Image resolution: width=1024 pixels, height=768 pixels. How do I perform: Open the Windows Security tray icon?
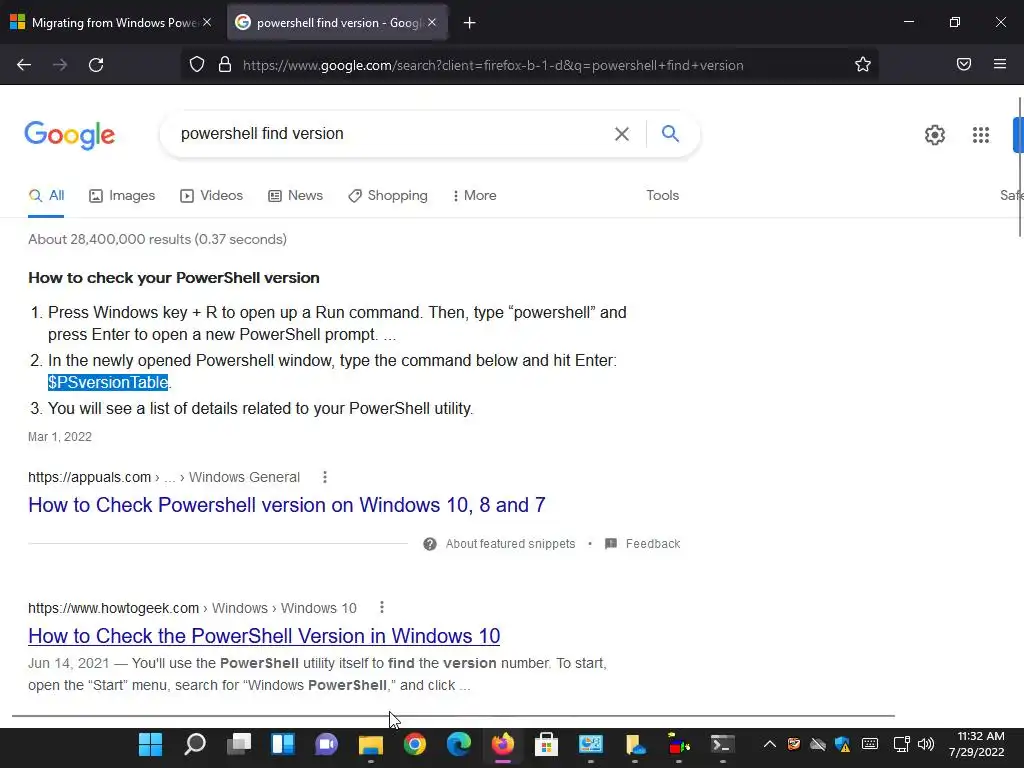coord(842,744)
